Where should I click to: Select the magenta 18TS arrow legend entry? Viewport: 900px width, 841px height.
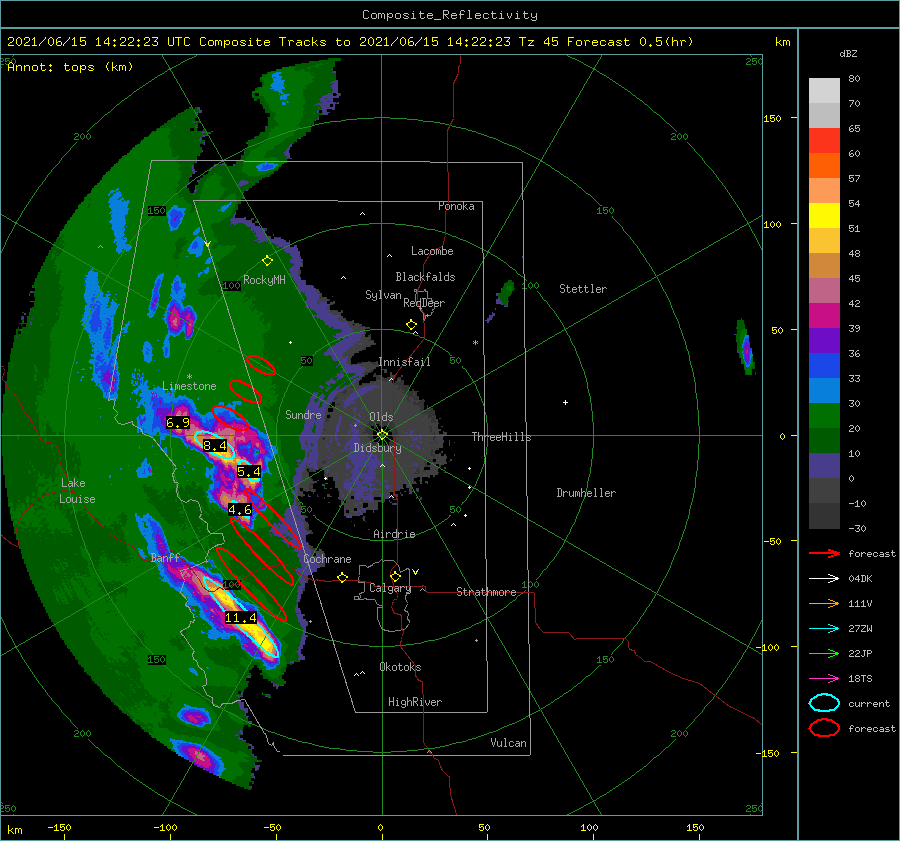tap(824, 679)
